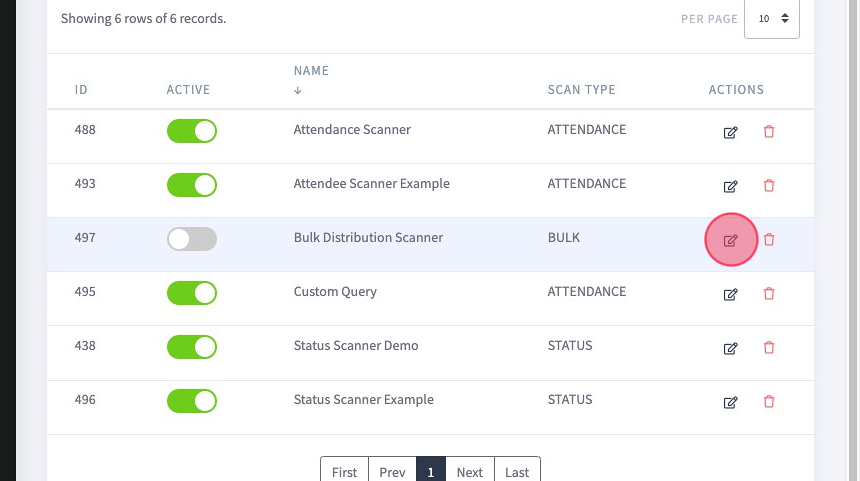Edit the Bulk Distribution Scanner
860x481 pixels.
tap(730, 240)
